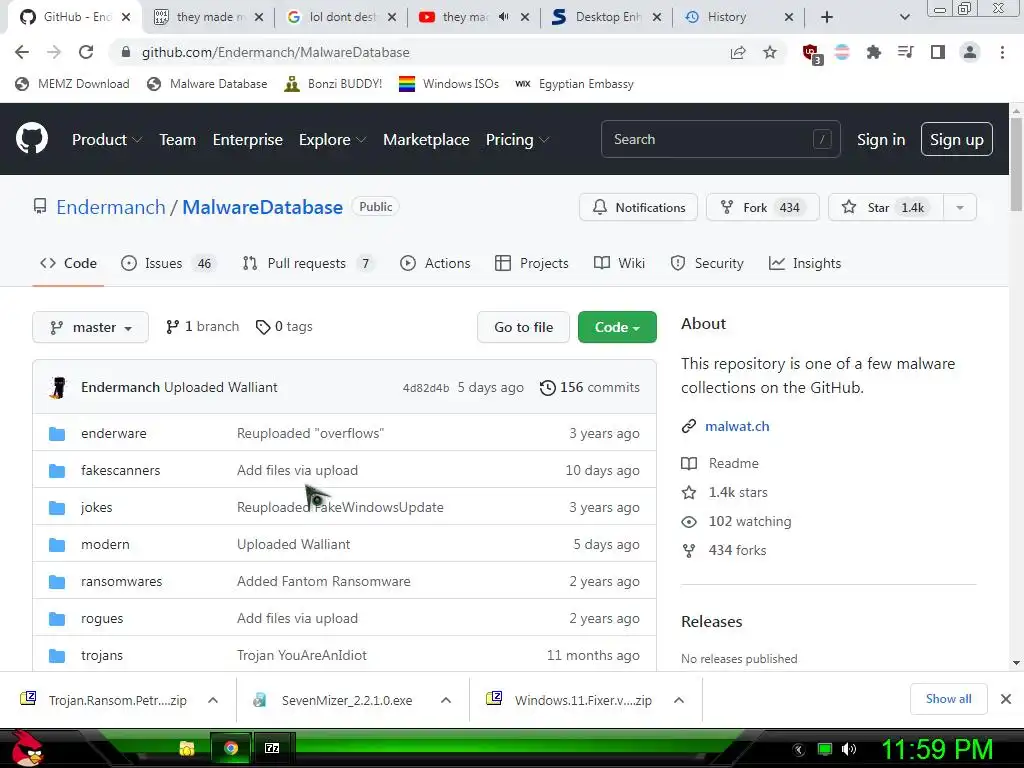Open the Projects tab
This screenshot has height=768, width=1024.
click(x=532, y=263)
